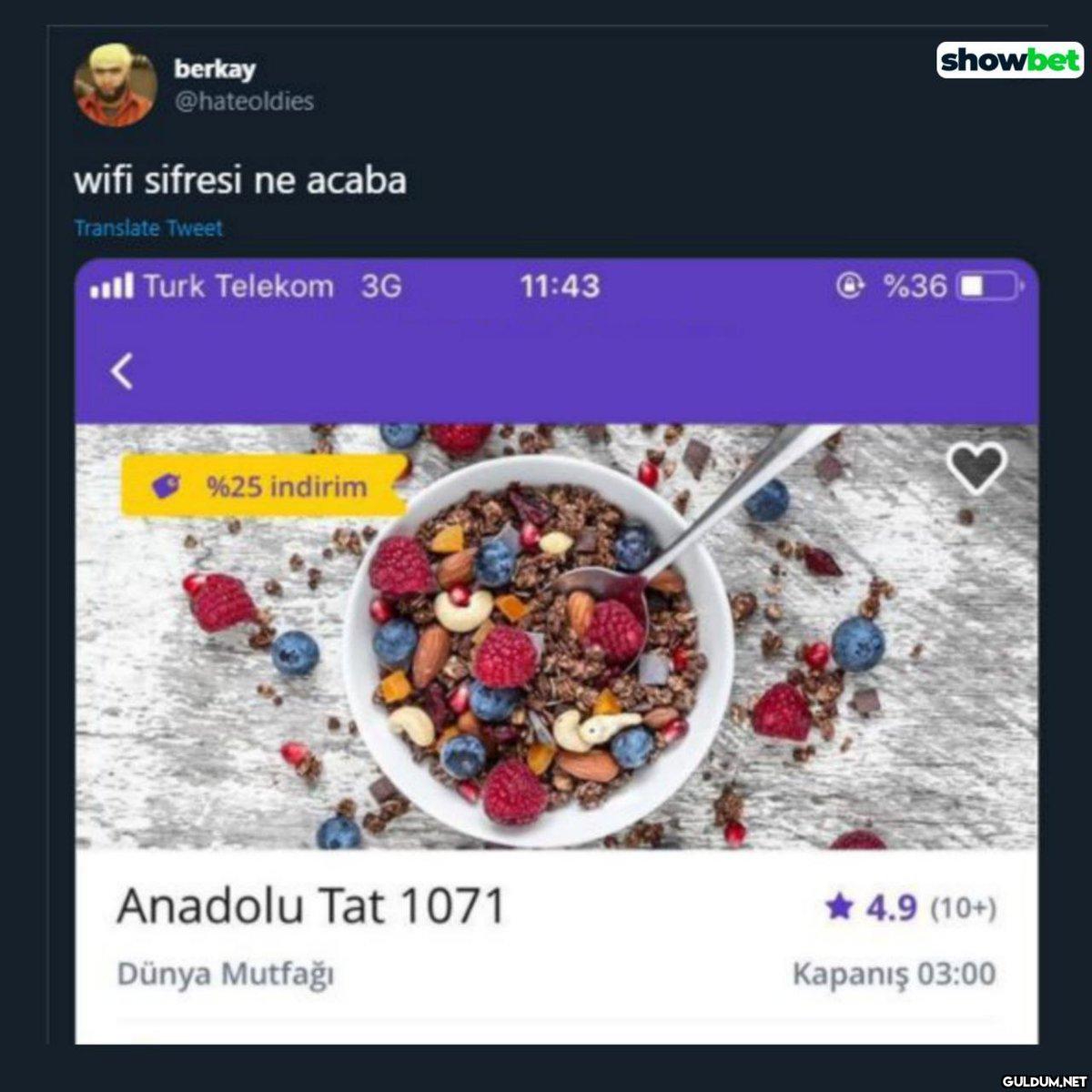Screen dimensions: 1092x1092
Task: Click the Translate Tweet link
Action: tap(148, 228)
